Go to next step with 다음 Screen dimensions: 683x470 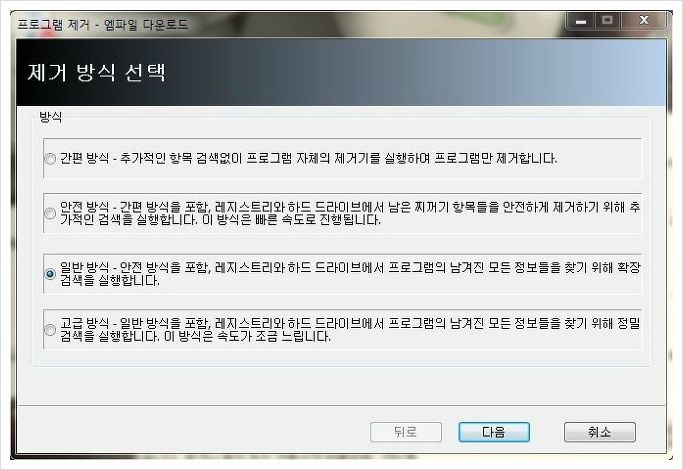(x=494, y=432)
